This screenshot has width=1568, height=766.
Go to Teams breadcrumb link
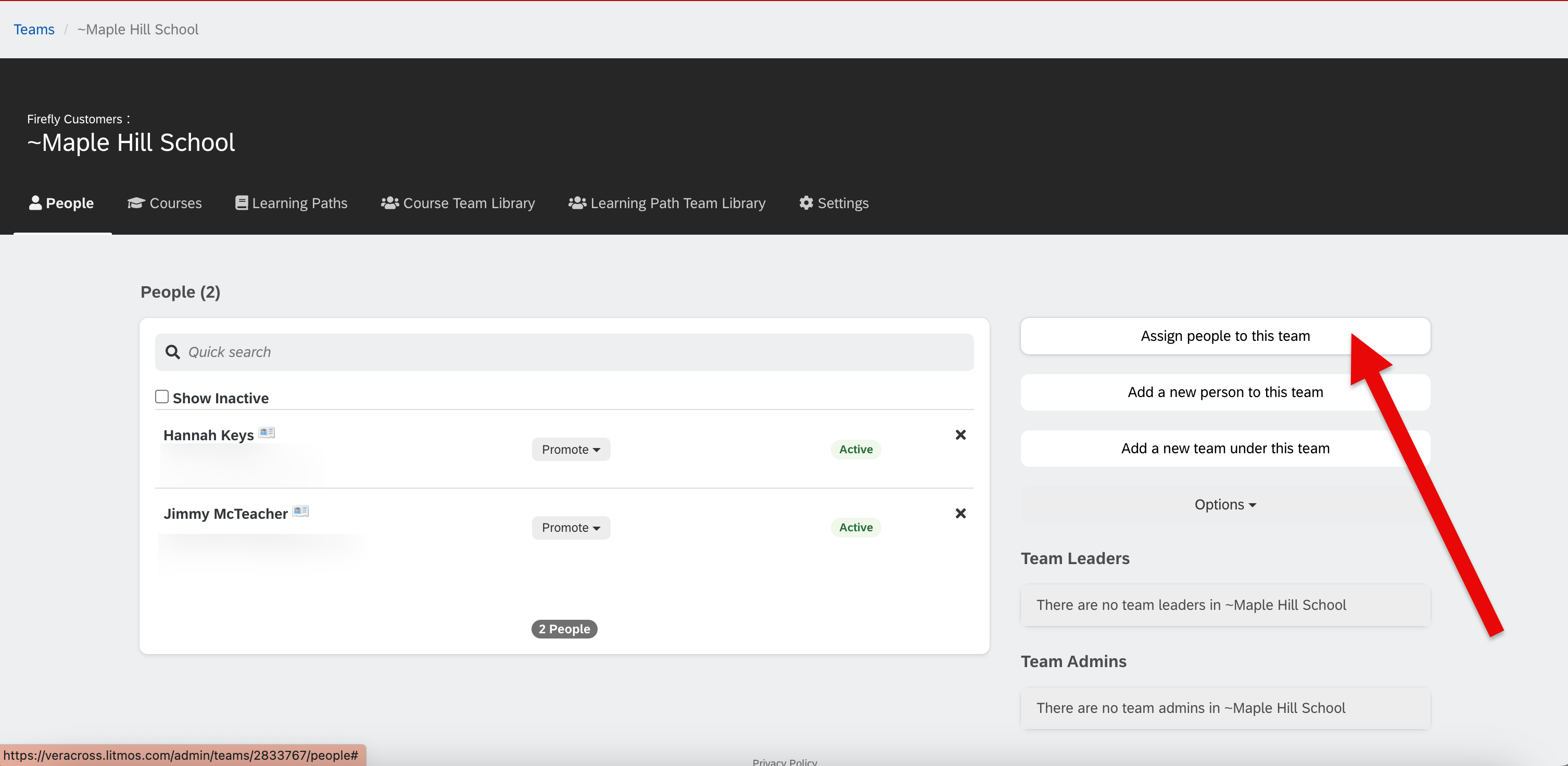(x=34, y=29)
